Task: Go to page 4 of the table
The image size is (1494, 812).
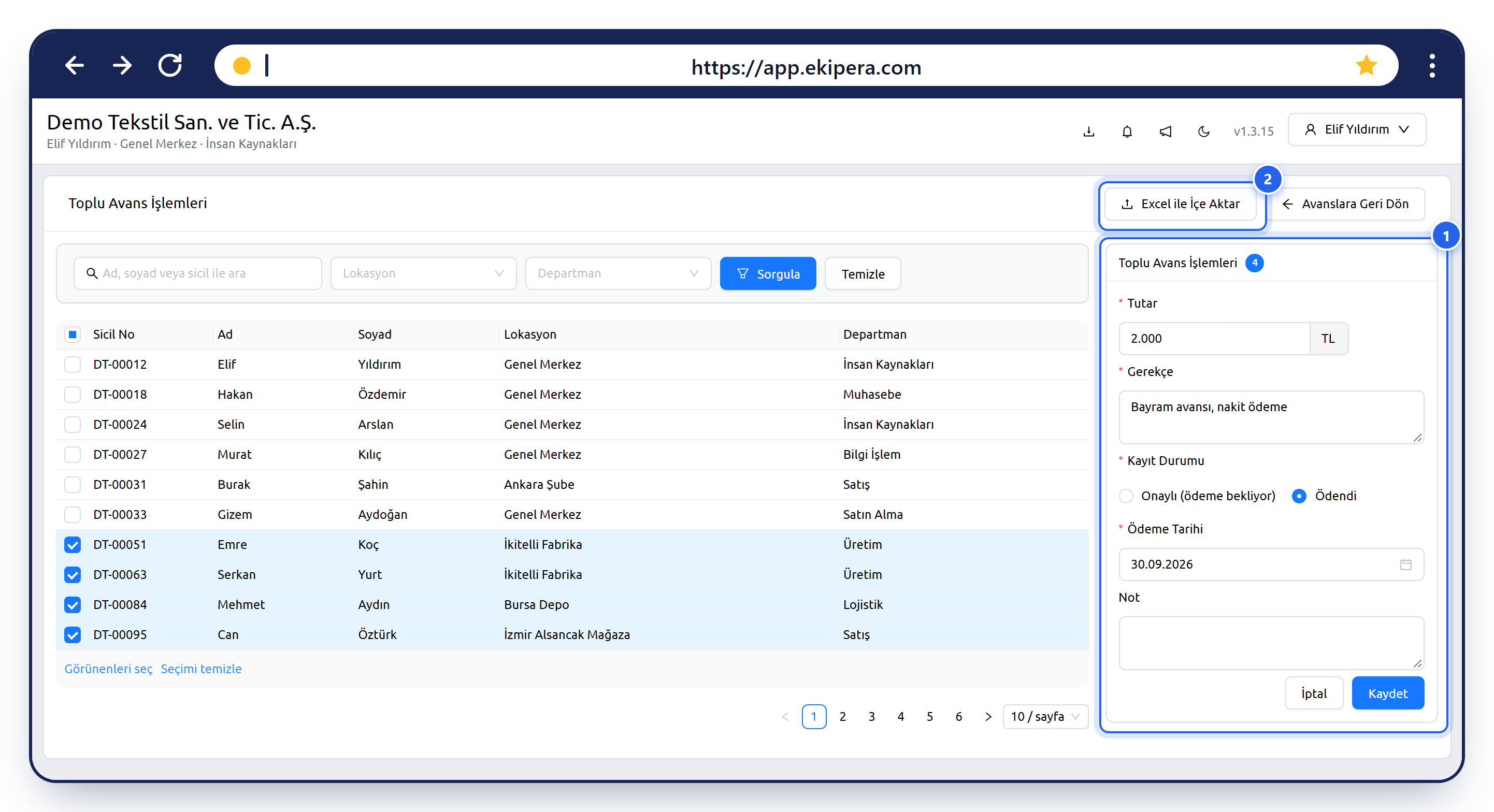Action: coord(901,717)
